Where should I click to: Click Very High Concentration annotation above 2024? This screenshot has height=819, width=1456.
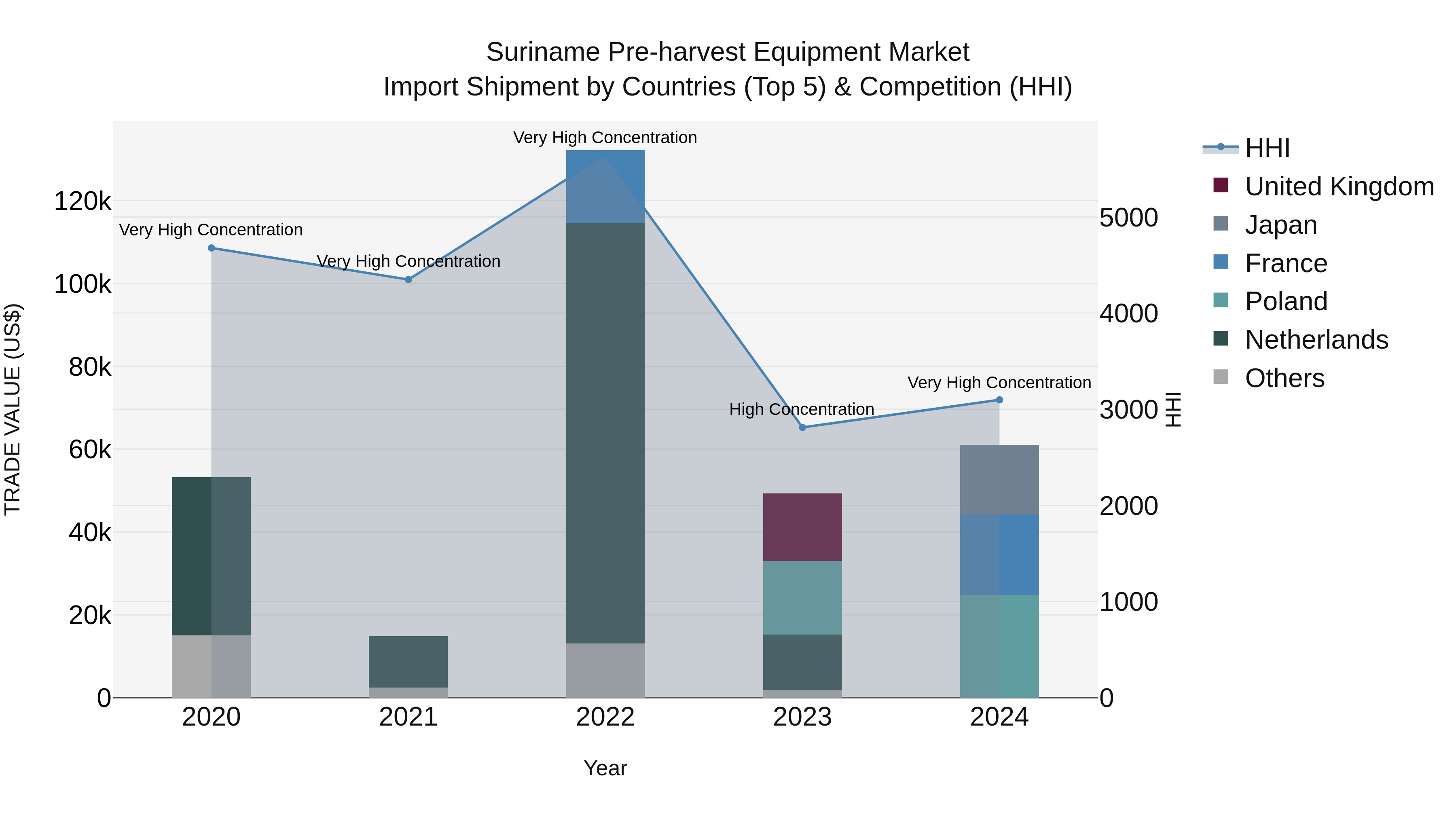pos(999,383)
